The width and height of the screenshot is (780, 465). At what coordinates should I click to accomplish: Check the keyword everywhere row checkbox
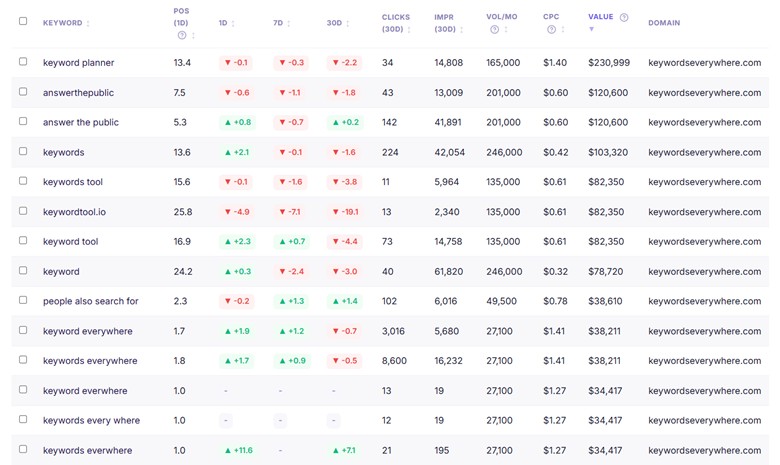(x=23, y=330)
